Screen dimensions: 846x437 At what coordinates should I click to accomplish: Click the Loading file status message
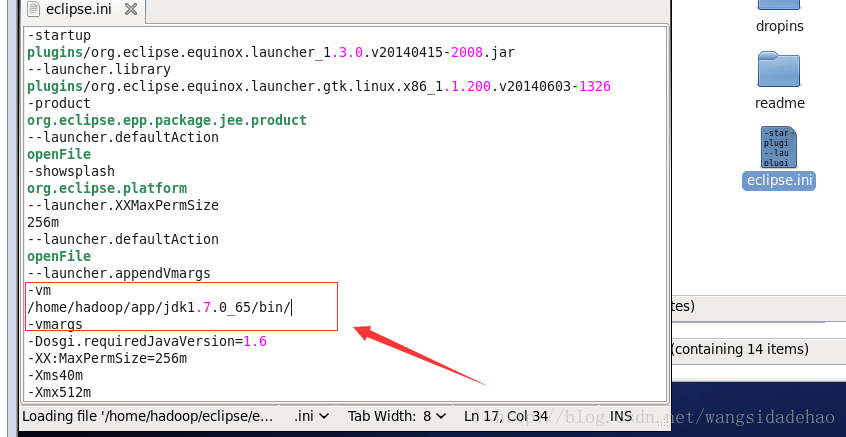147,416
